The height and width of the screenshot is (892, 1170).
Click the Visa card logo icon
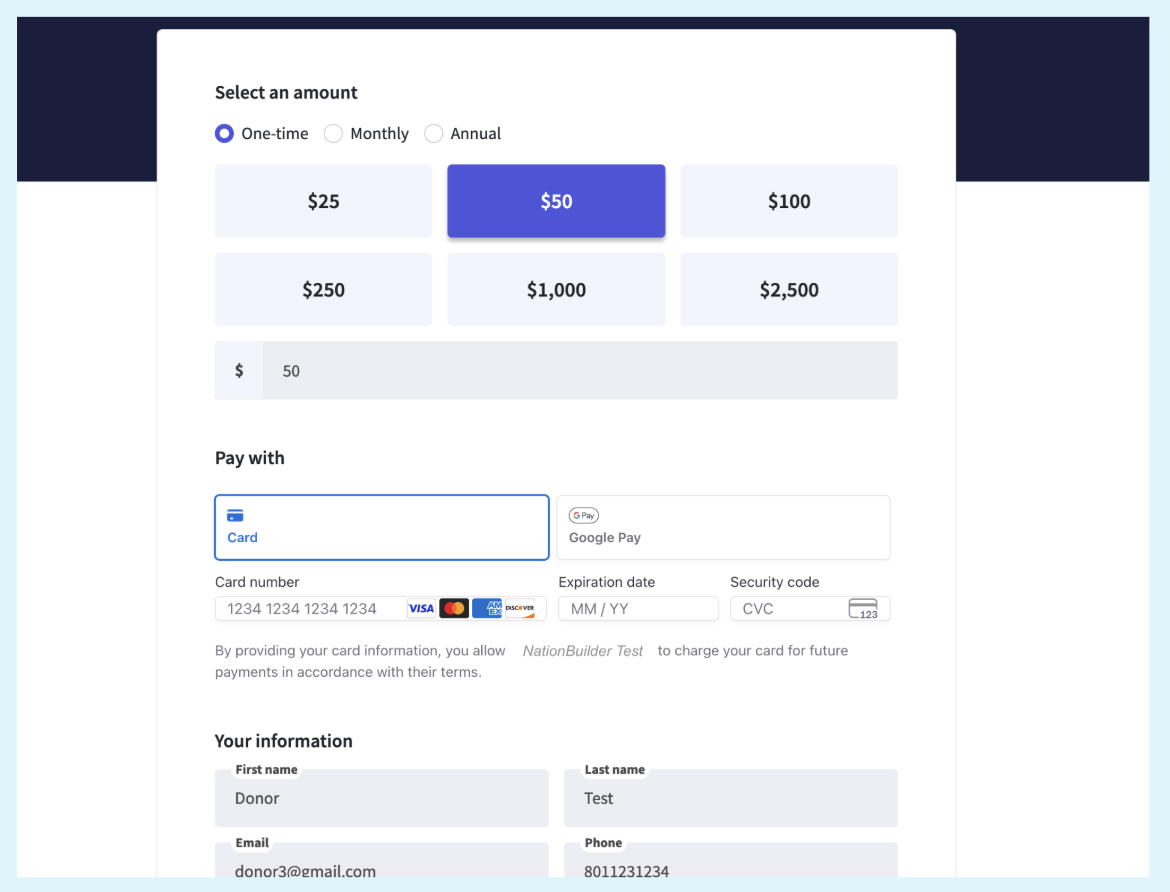point(421,609)
